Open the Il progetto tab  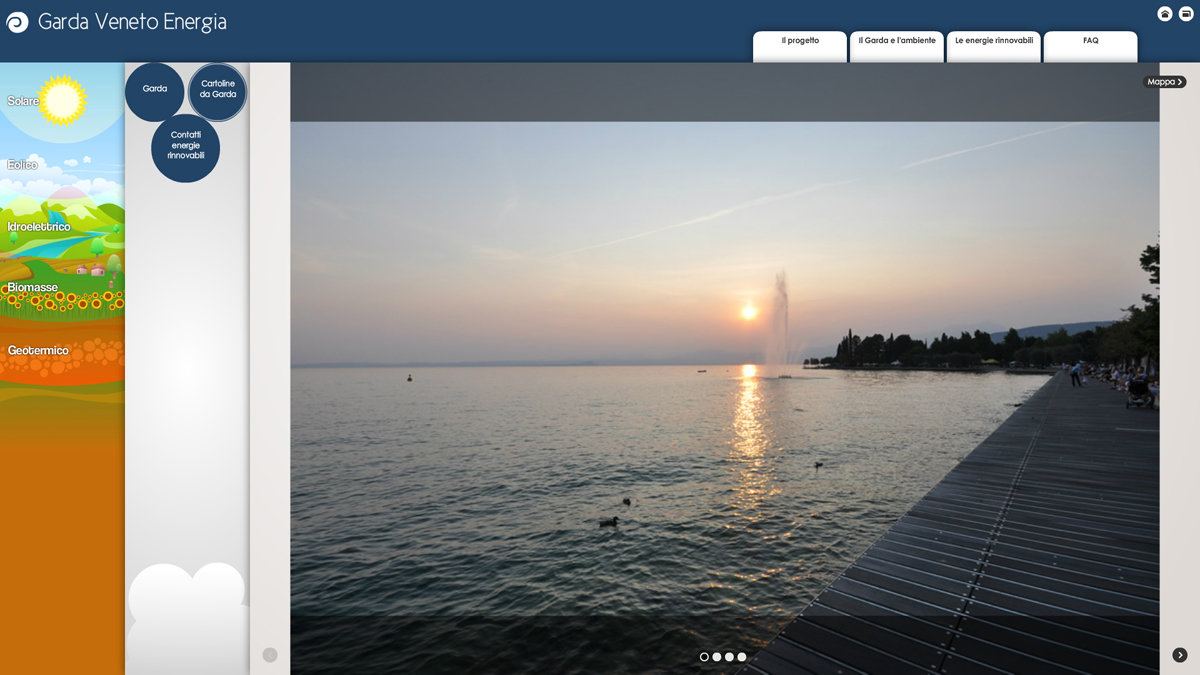(x=800, y=42)
